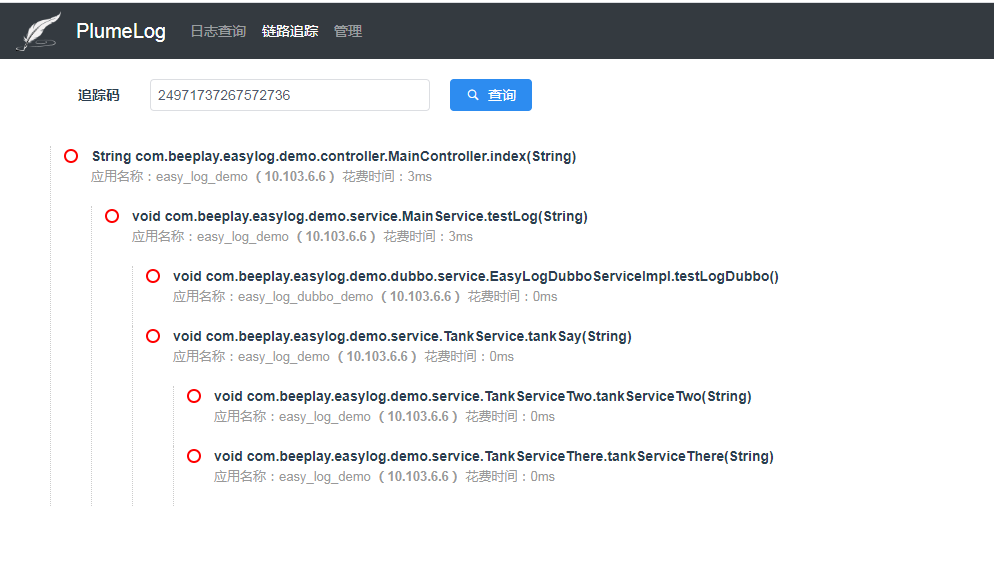Select the MainService.testLog(String) trace entry
This screenshot has width=994, height=561.
pyautogui.click(x=360, y=216)
